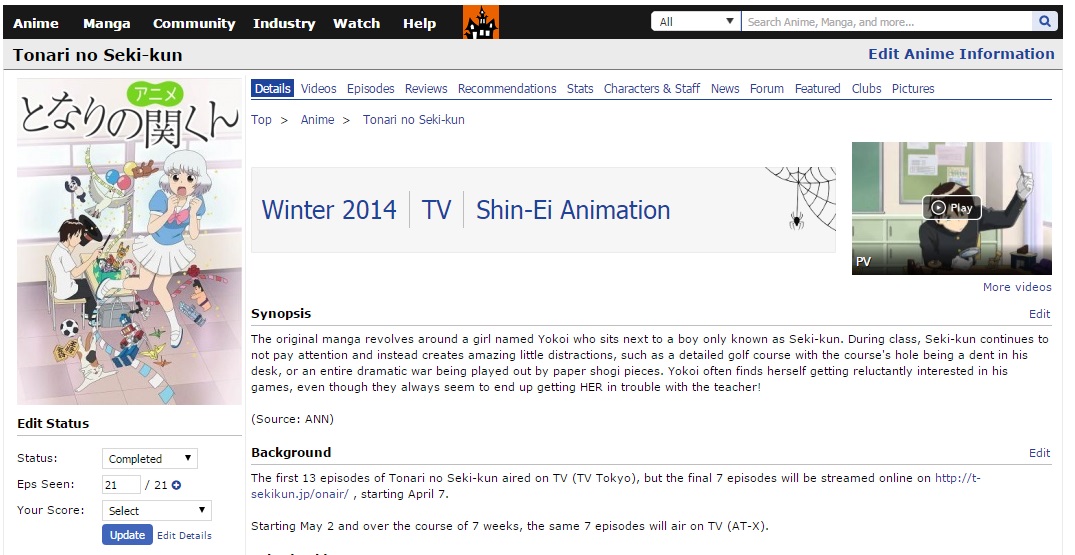Click the Top breadcrumb link

pos(261,120)
